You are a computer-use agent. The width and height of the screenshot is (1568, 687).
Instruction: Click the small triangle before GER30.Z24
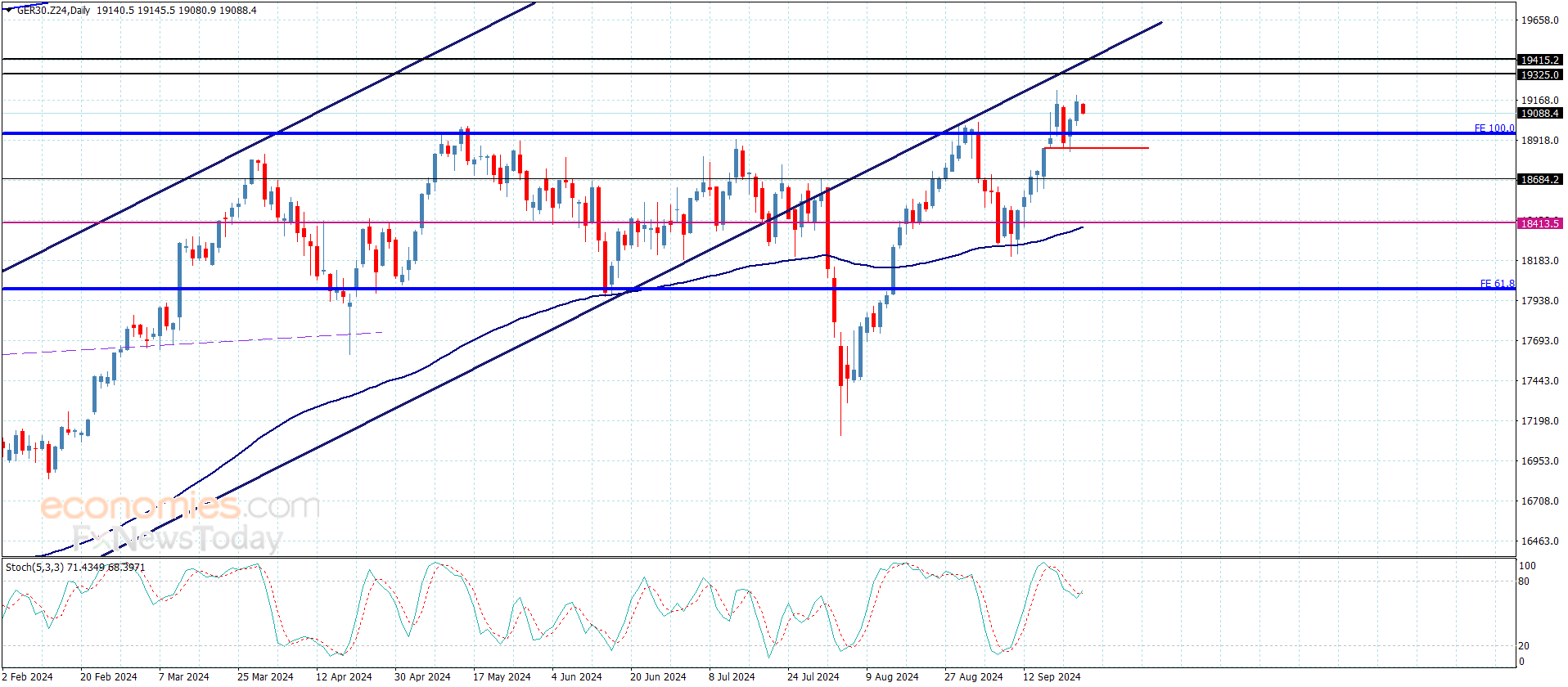pos(9,11)
